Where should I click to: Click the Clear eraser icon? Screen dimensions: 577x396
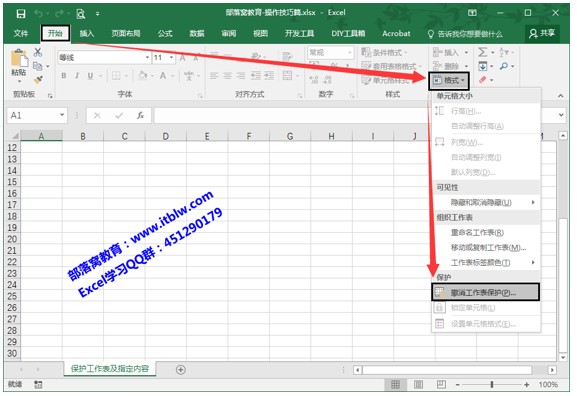click(483, 79)
